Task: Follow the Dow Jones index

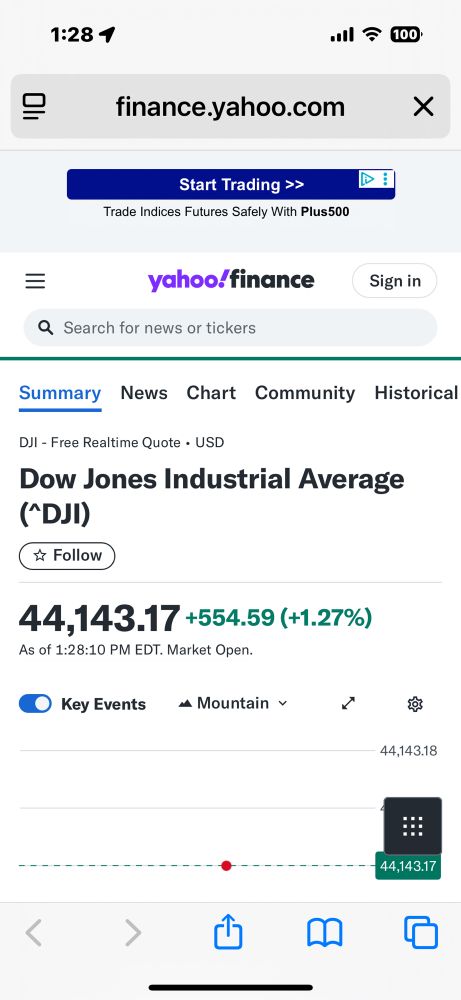Action: click(x=67, y=555)
